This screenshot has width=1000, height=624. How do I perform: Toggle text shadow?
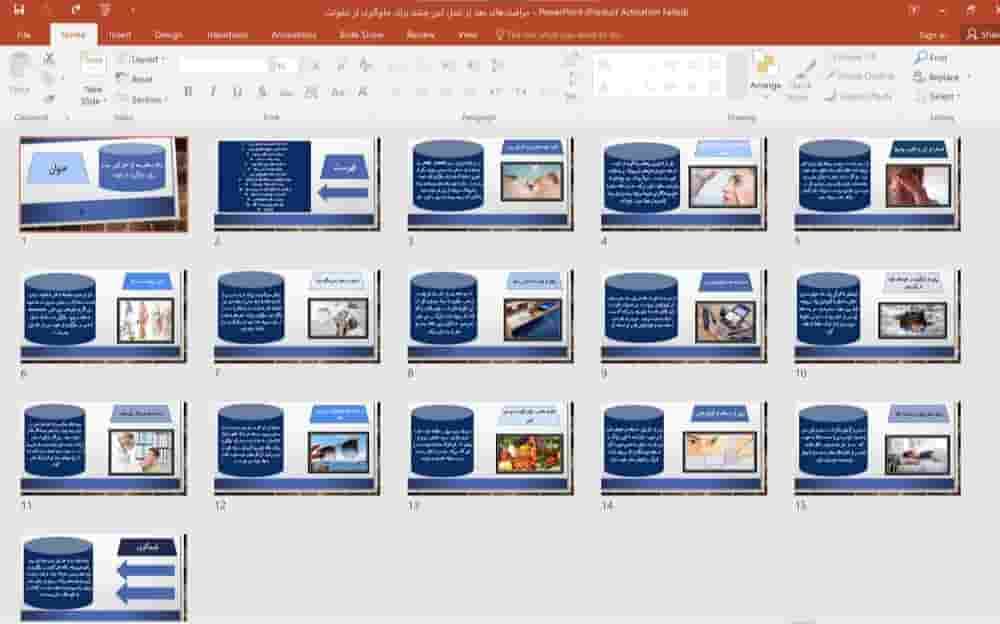262,92
